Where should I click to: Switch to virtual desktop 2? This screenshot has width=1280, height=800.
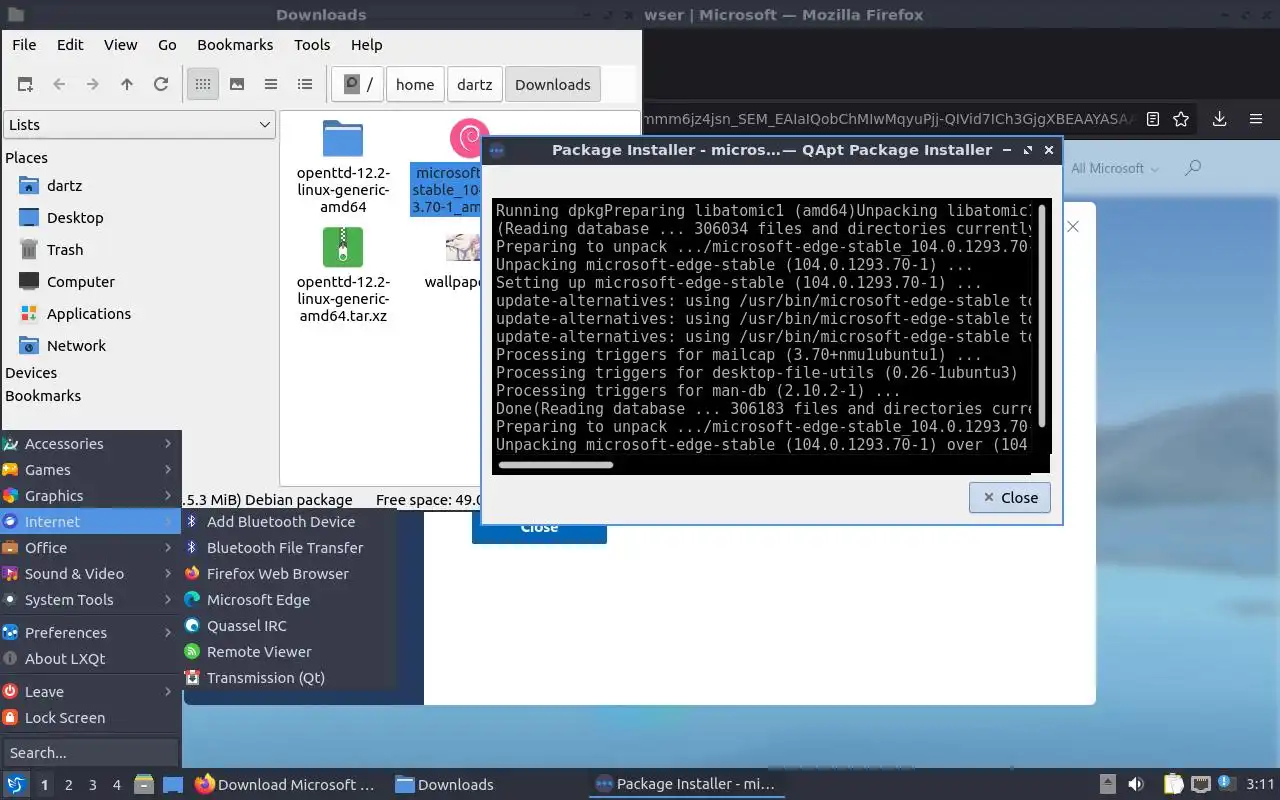coord(69,785)
